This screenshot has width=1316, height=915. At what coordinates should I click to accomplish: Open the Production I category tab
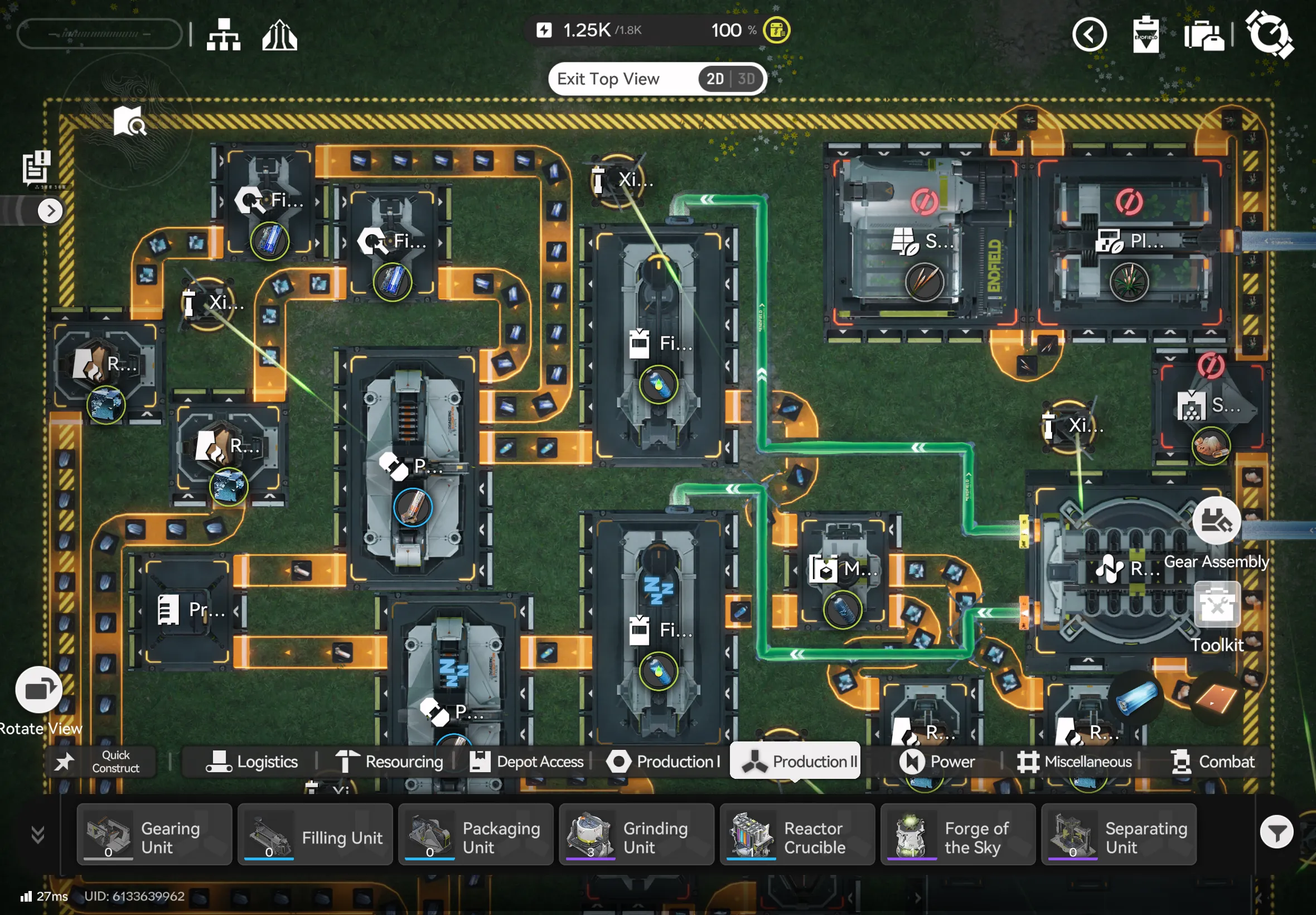[x=664, y=762]
